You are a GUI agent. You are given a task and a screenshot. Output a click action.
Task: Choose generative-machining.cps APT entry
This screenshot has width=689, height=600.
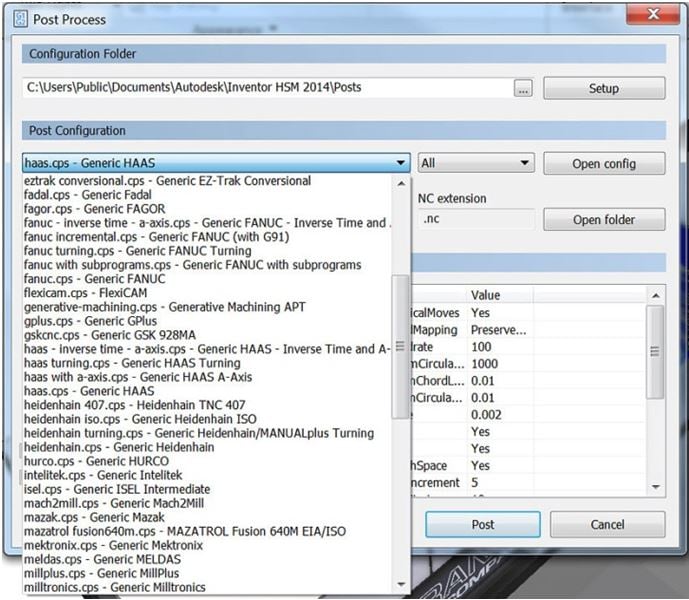click(x=207, y=307)
